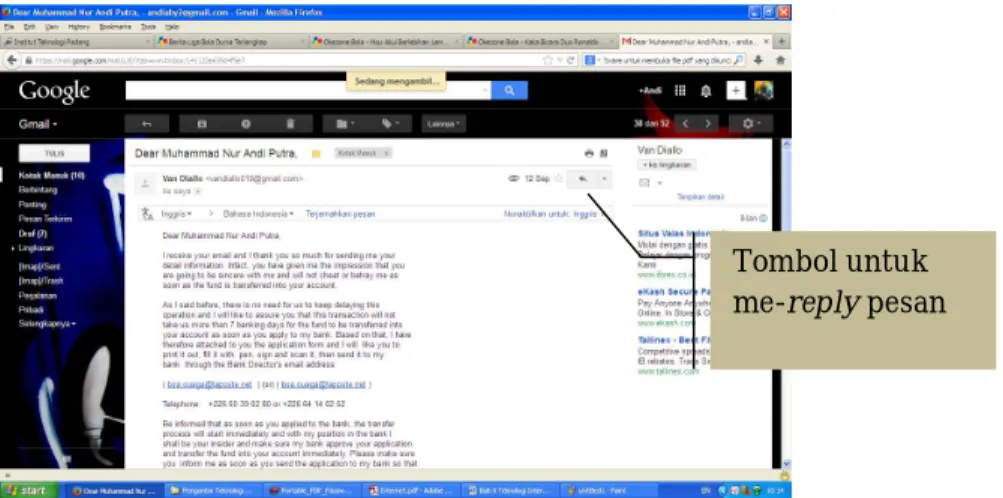This screenshot has height=498, width=1003.
Task: Click the +Andi Google+ profile link
Action: click(x=650, y=91)
